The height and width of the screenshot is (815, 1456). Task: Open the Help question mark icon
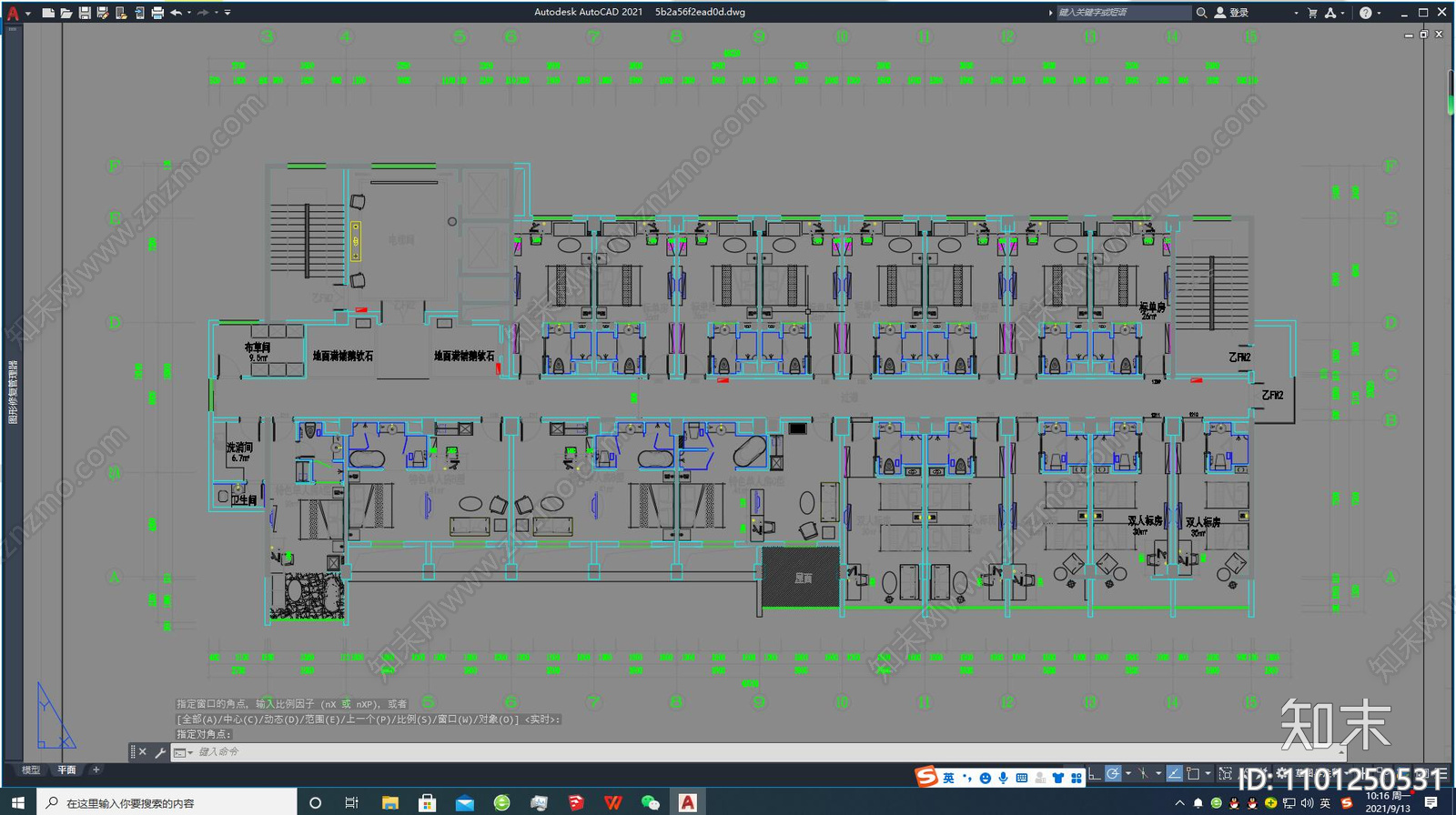(1365, 13)
